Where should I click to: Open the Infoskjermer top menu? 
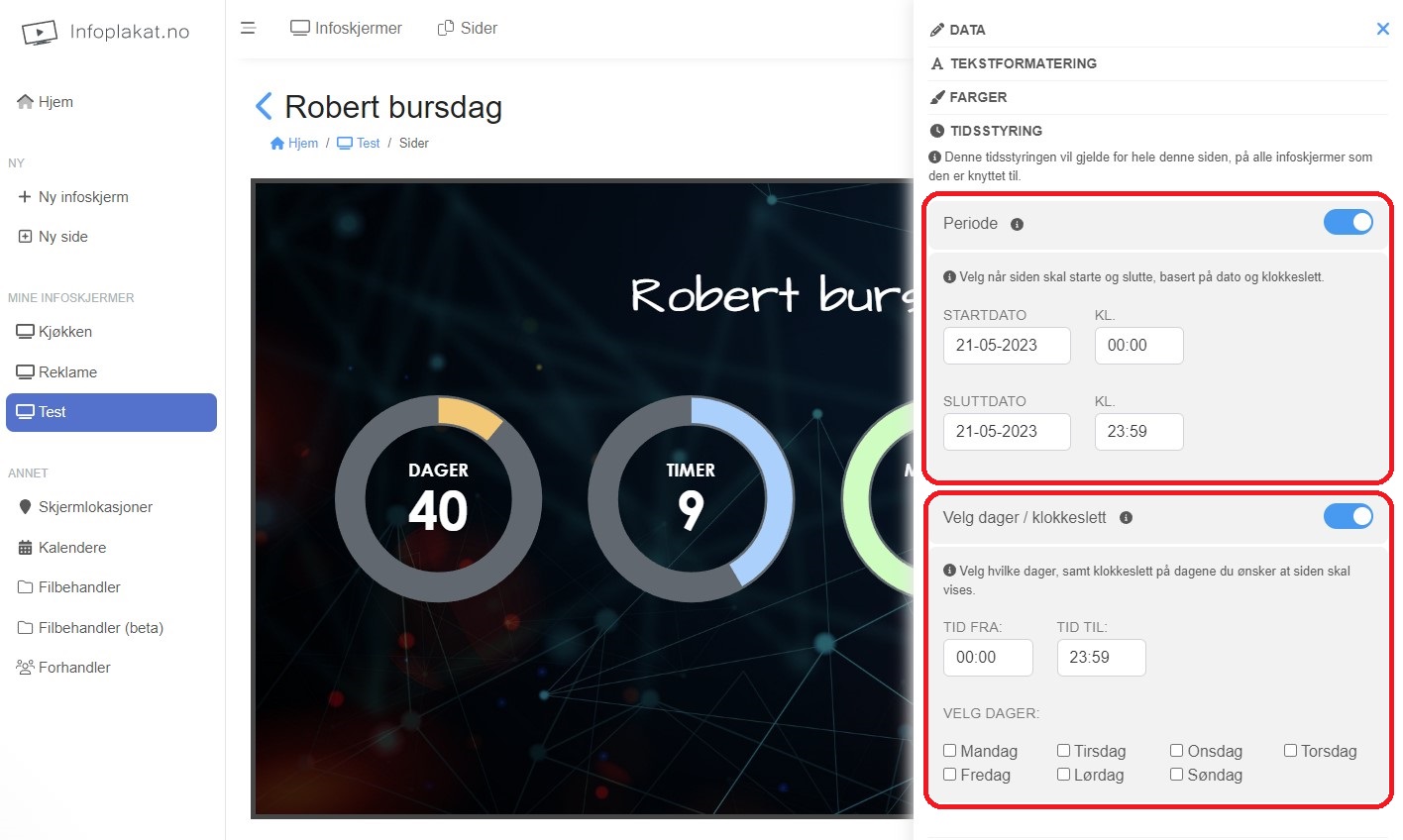[346, 28]
